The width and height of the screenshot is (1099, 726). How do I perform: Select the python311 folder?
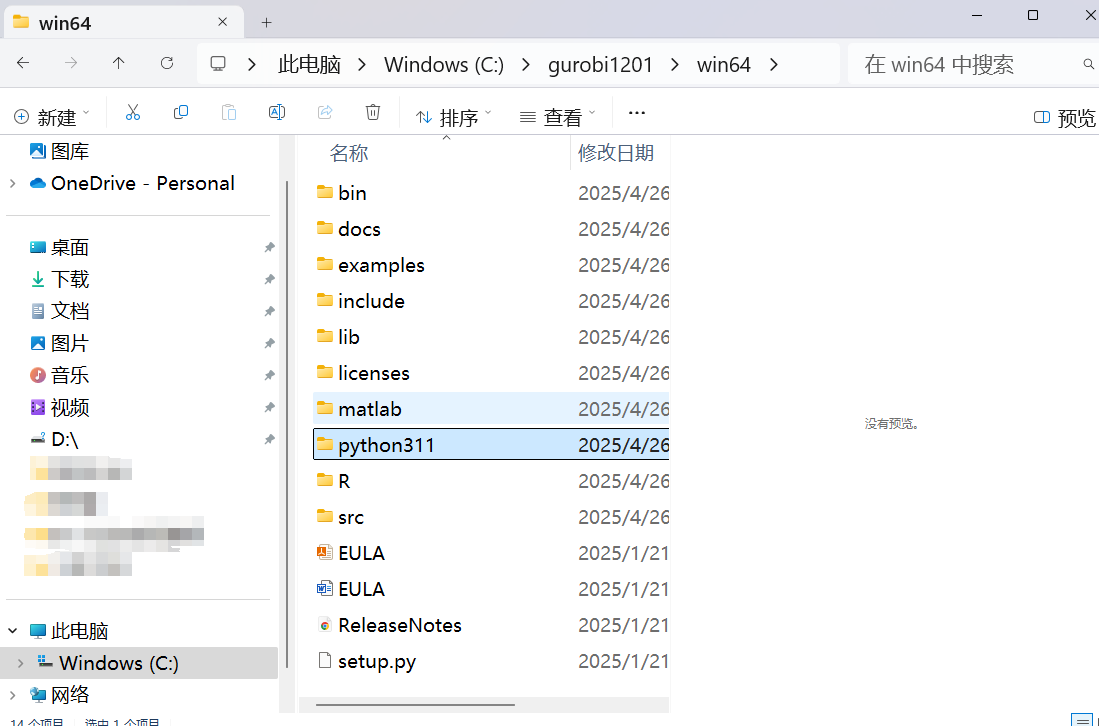(491, 445)
